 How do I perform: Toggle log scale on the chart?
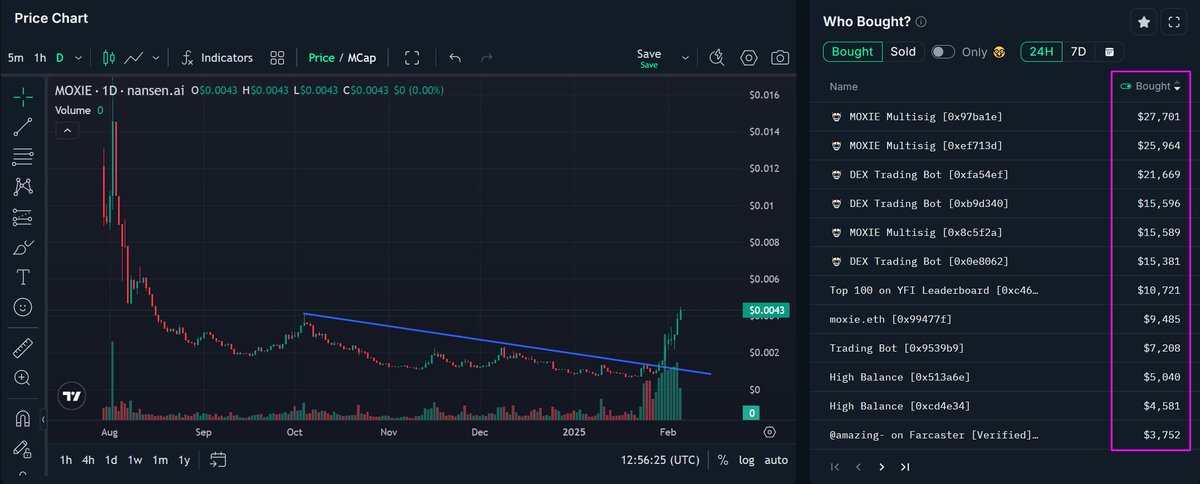(747, 460)
